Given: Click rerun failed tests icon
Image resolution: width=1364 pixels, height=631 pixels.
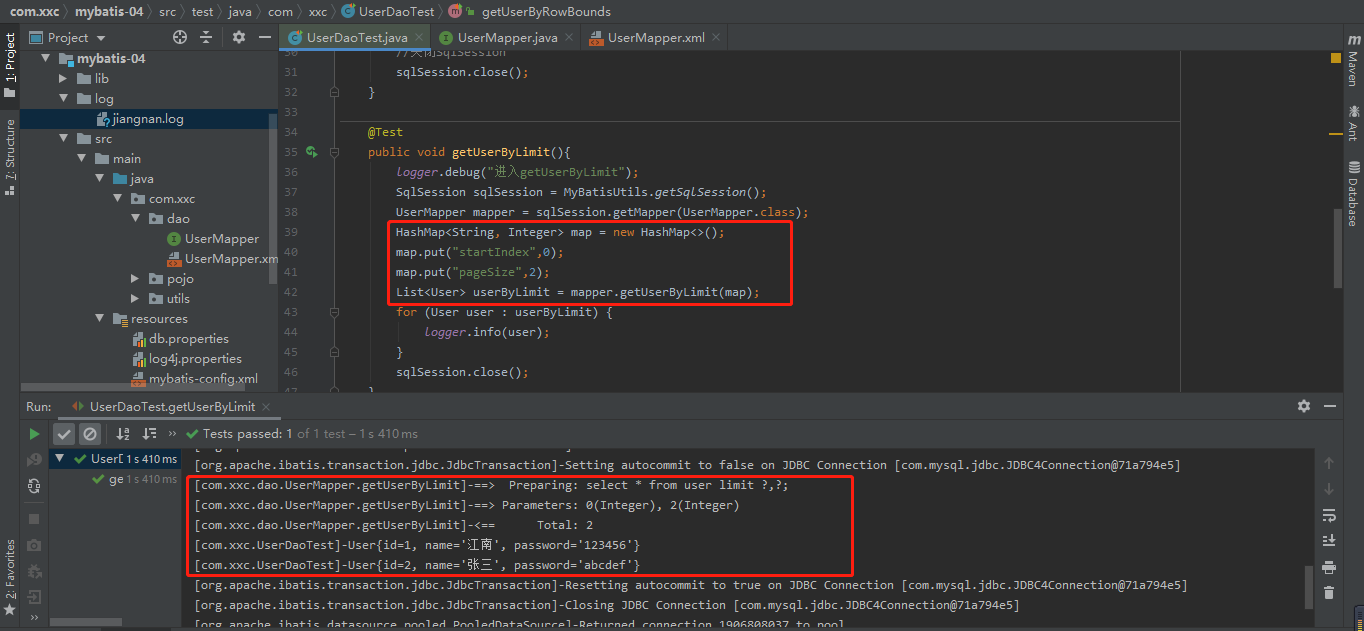Looking at the screenshot, I should click(x=34, y=460).
